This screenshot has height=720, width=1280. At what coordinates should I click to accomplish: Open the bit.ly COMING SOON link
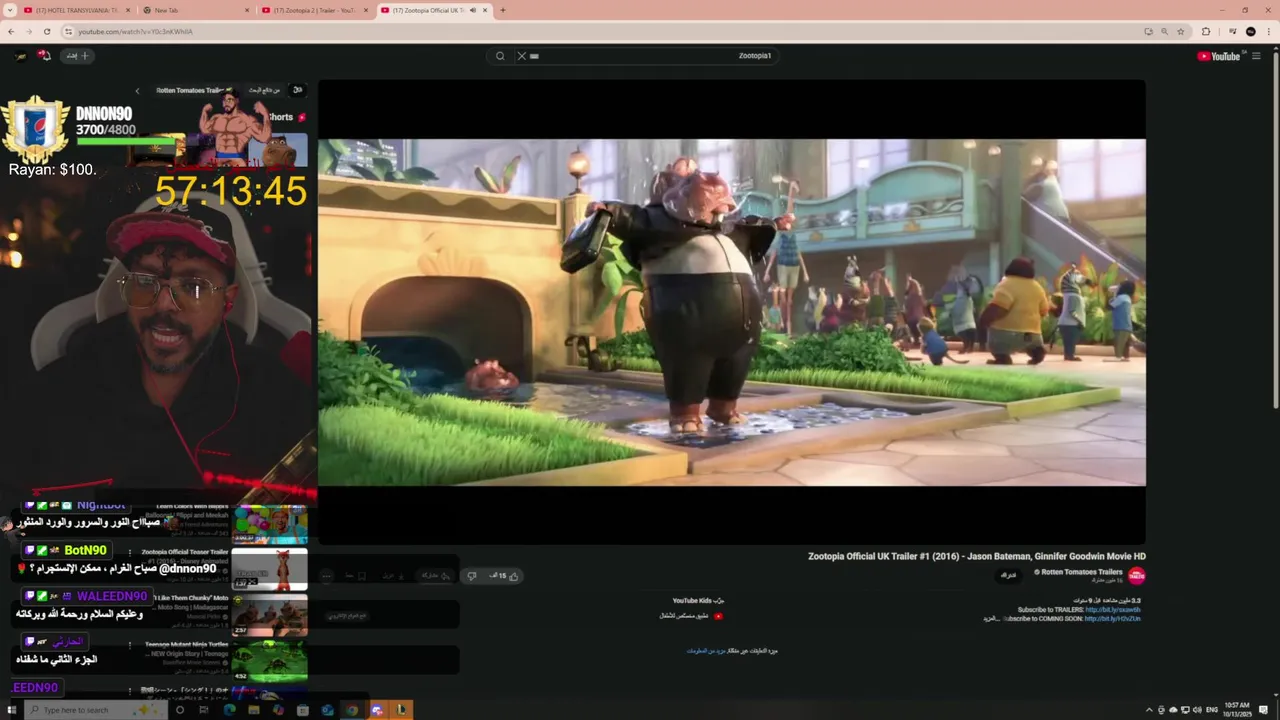[x=1112, y=618]
